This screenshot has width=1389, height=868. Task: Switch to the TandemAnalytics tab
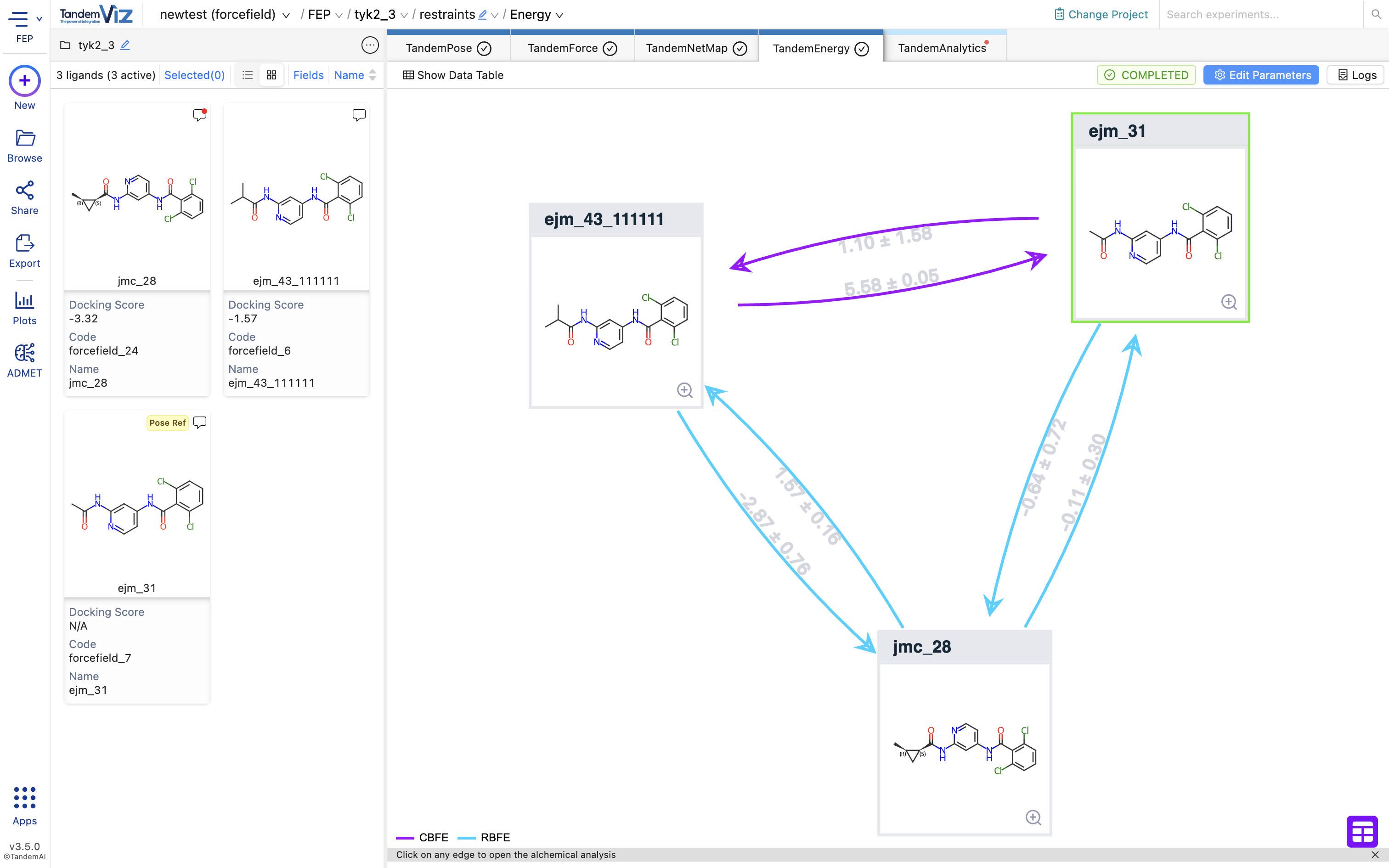pos(943,48)
